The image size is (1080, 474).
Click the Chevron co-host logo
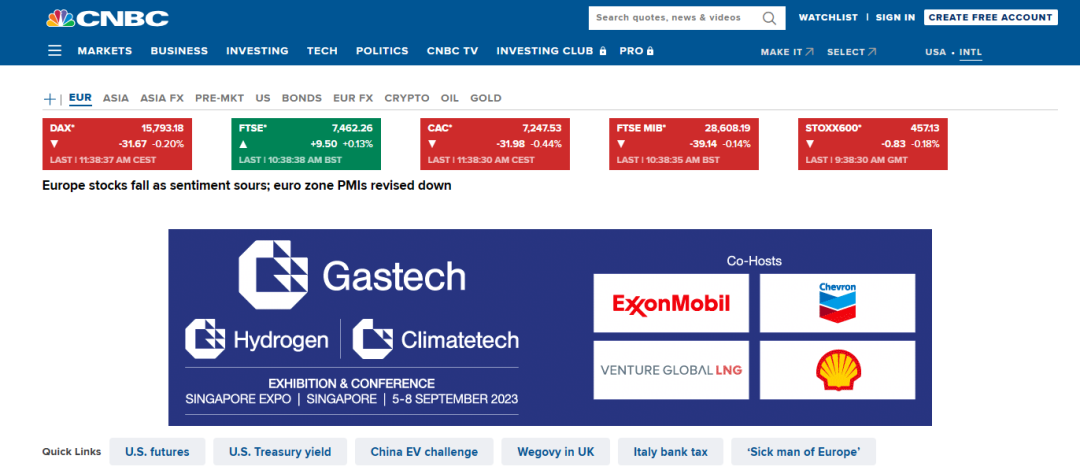click(837, 303)
